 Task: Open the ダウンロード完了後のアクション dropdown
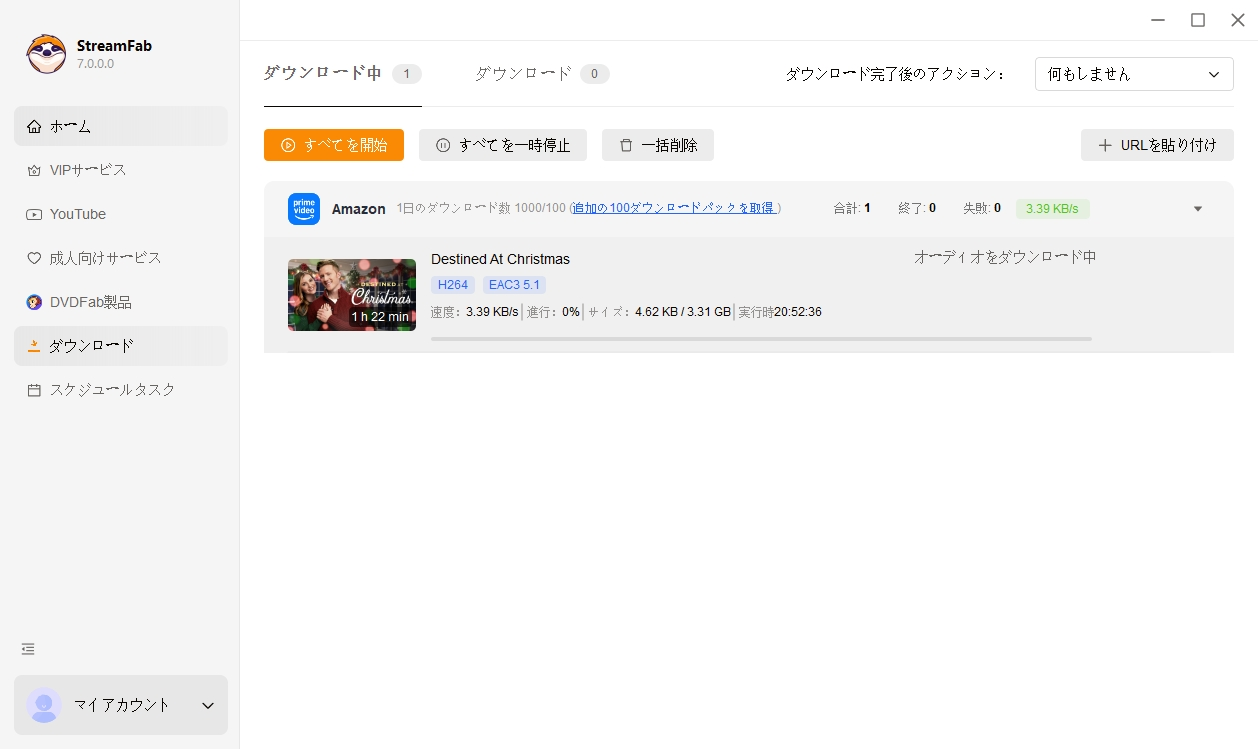(1133, 73)
